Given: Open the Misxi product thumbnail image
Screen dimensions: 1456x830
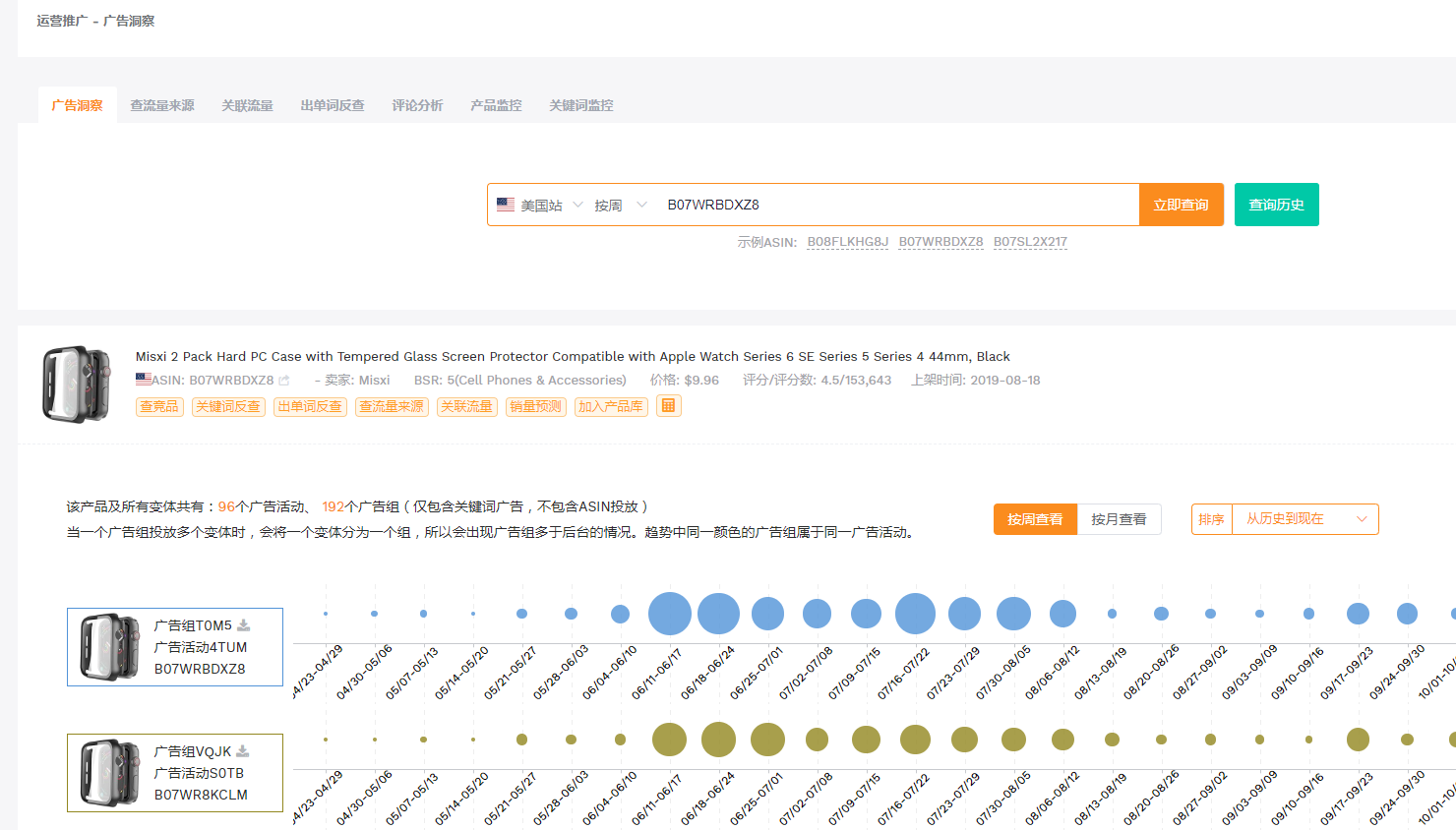Looking at the screenshot, I should pos(77,384).
